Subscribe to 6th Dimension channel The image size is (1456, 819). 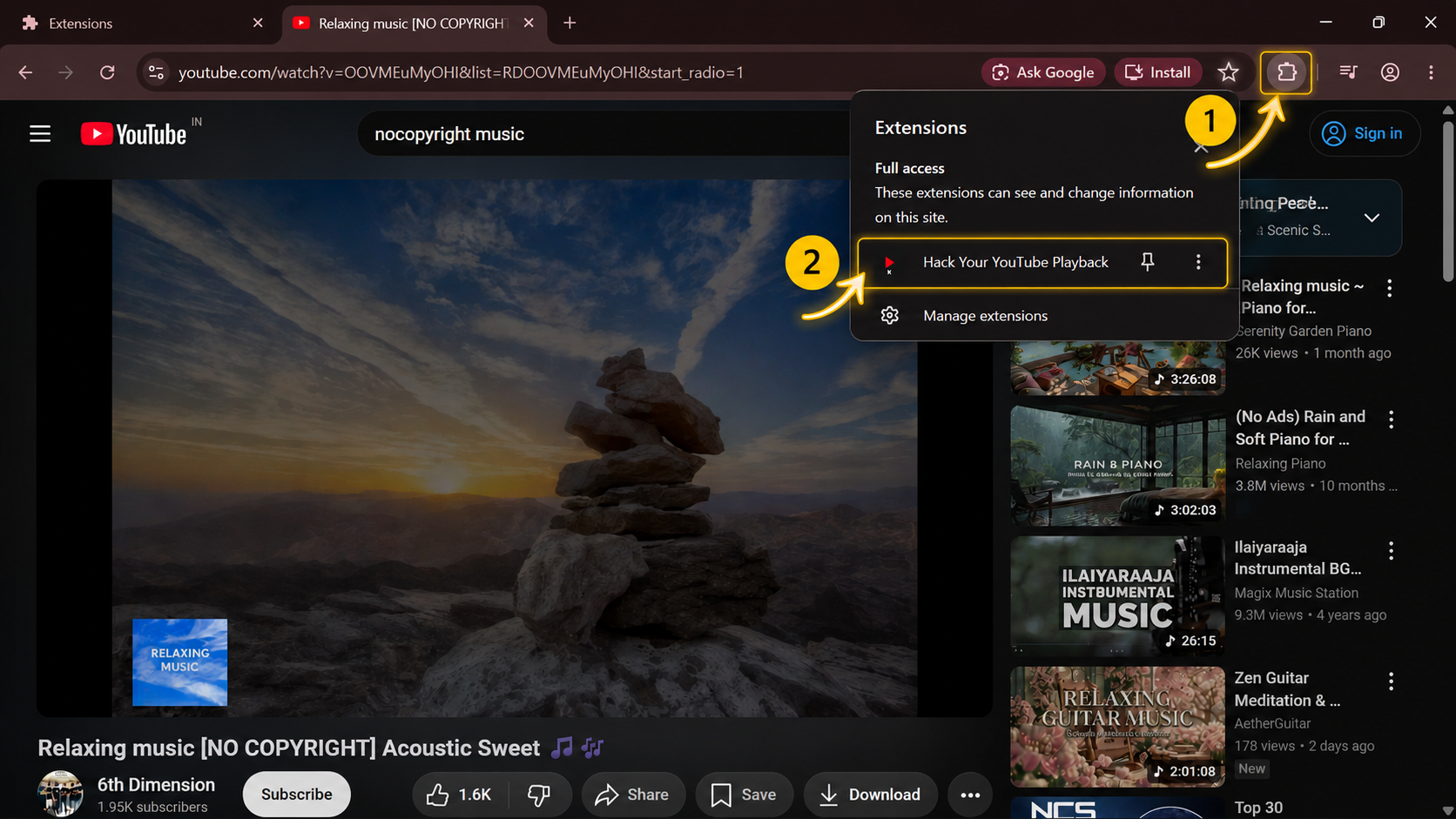(x=296, y=795)
